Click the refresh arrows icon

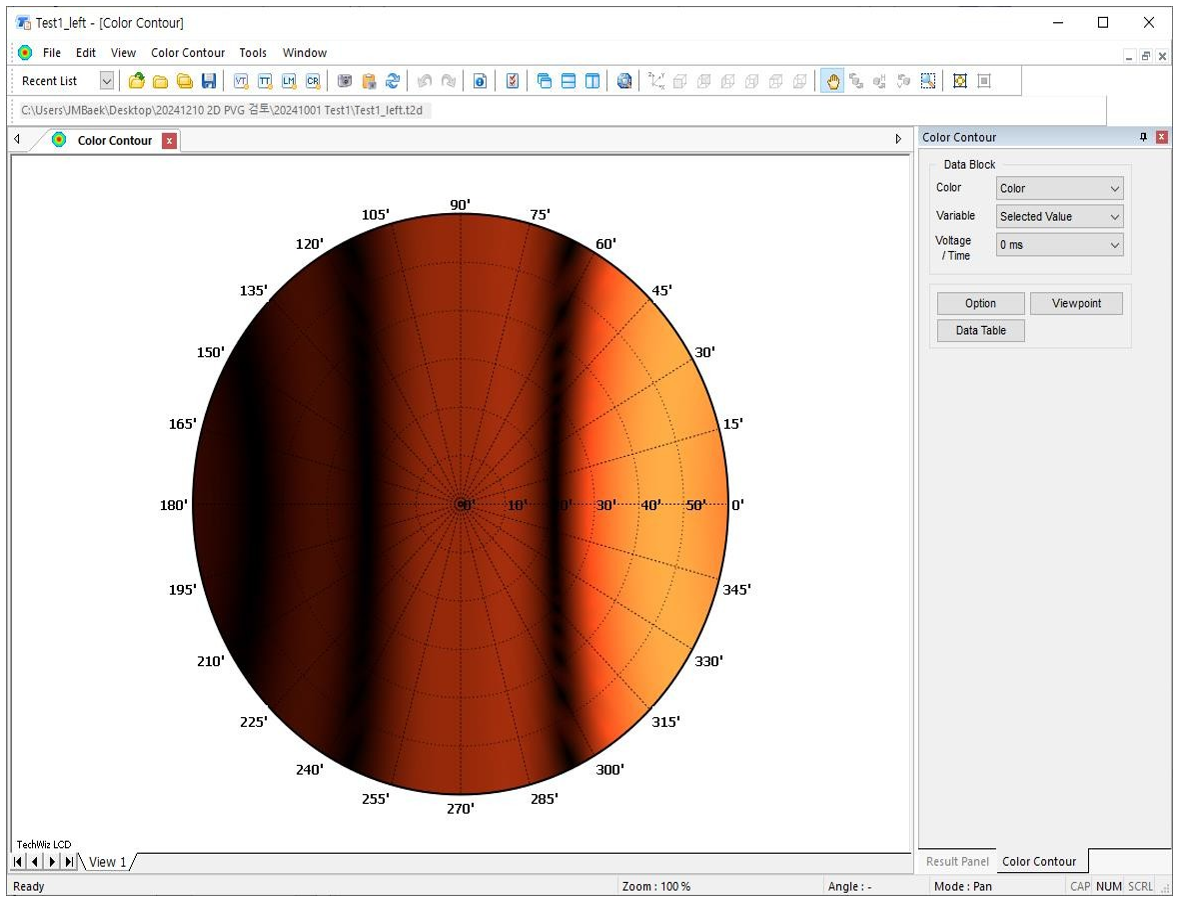pyautogui.click(x=393, y=81)
